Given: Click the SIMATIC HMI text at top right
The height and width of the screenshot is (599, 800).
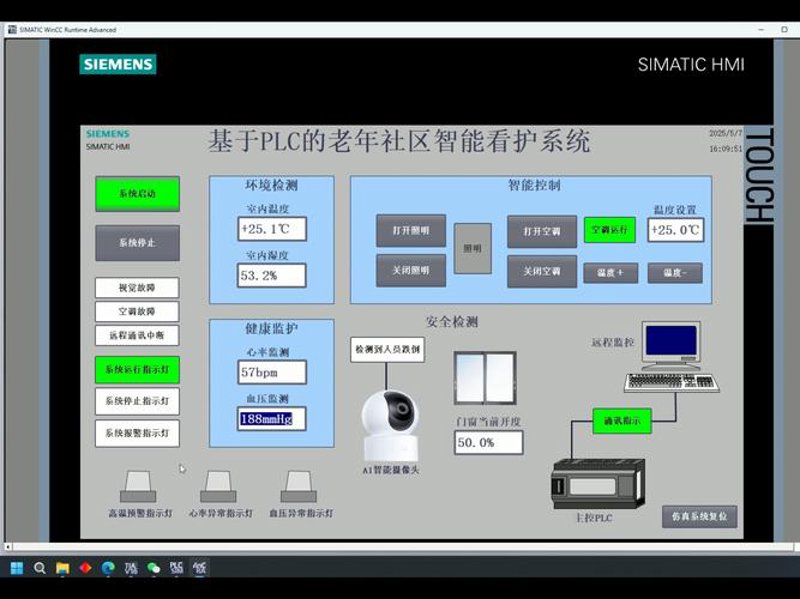Looking at the screenshot, I should [x=691, y=64].
